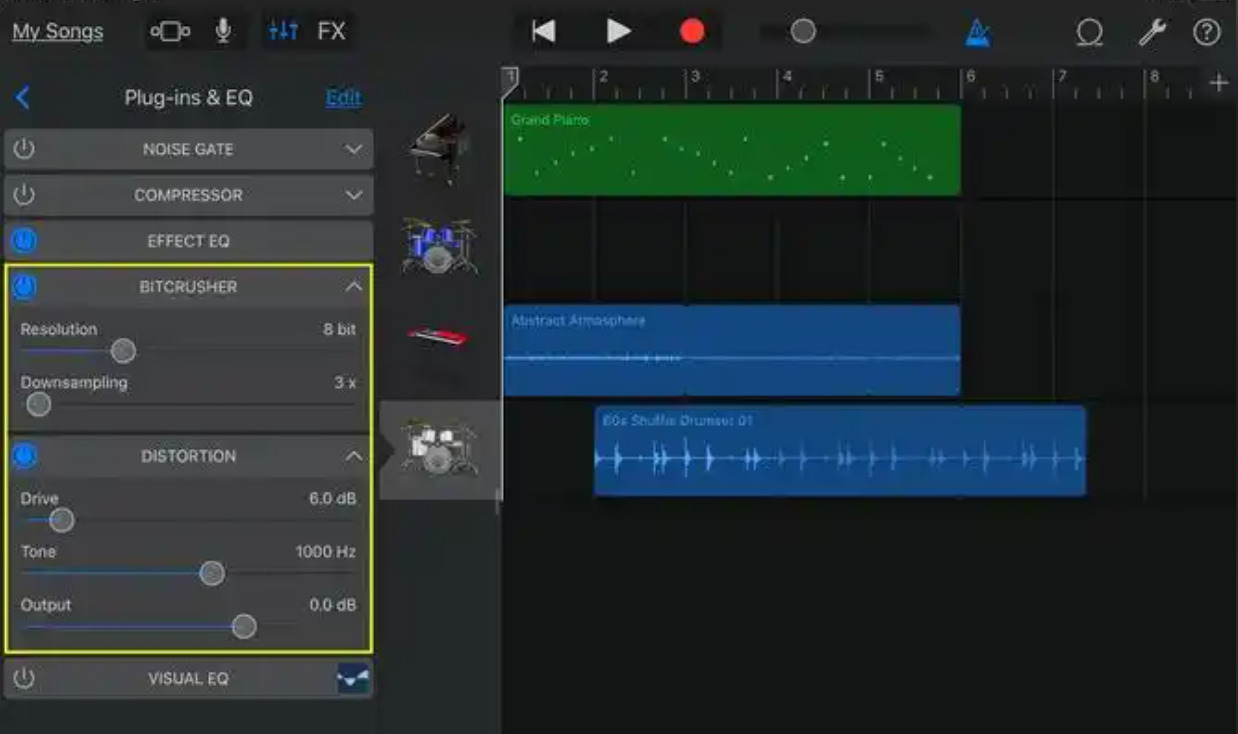
Task: Select the Abstract Atmosphere region
Action: 732,350
